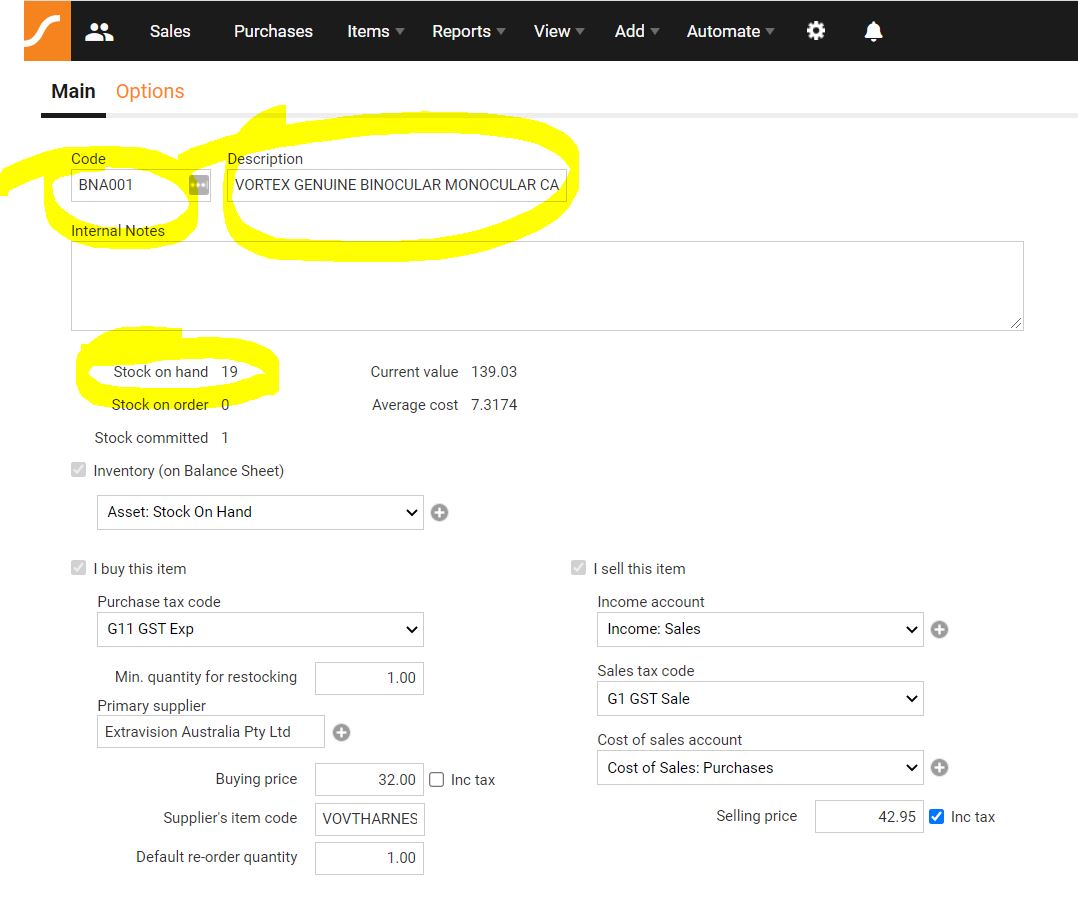
Task: Open the contacts people icon
Action: (x=99, y=32)
